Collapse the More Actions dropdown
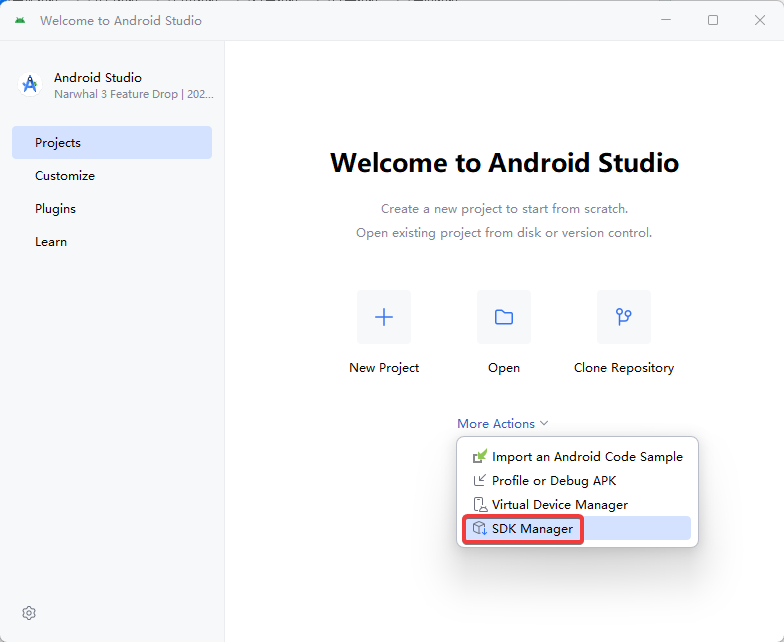784x642 pixels. 502,424
